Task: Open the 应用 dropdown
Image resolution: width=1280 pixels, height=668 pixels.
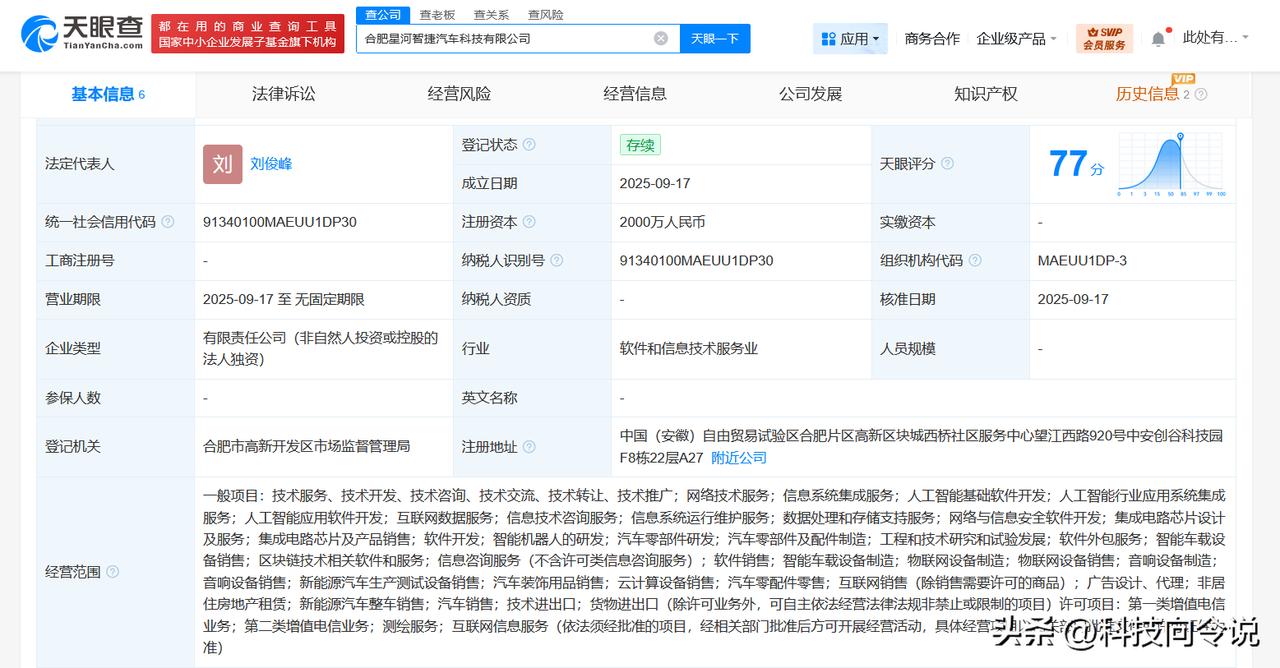Action: (x=850, y=38)
